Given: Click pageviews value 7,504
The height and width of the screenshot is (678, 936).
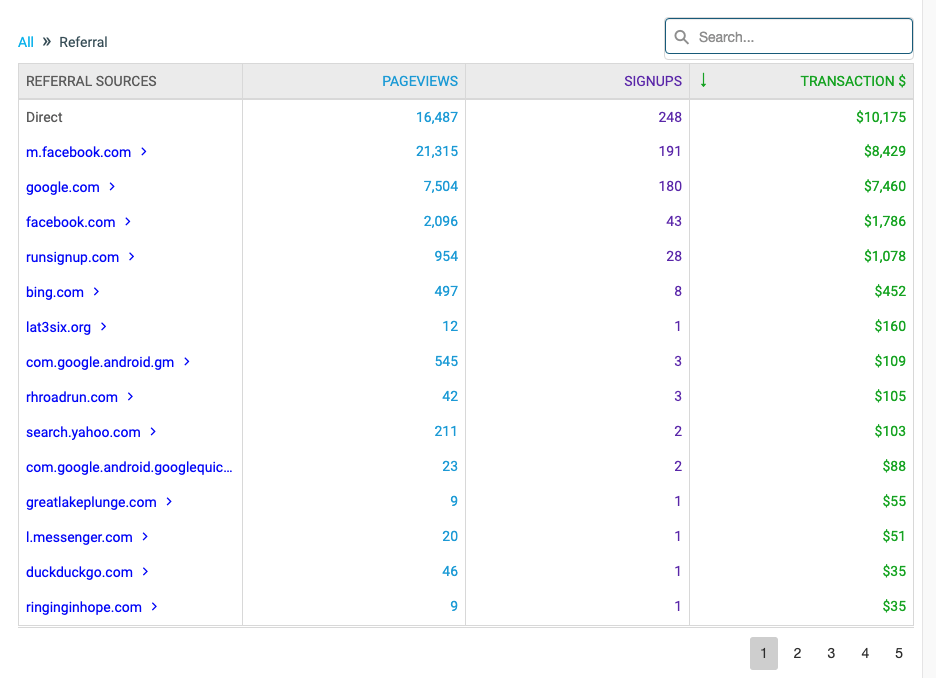Looking at the screenshot, I should (441, 186).
